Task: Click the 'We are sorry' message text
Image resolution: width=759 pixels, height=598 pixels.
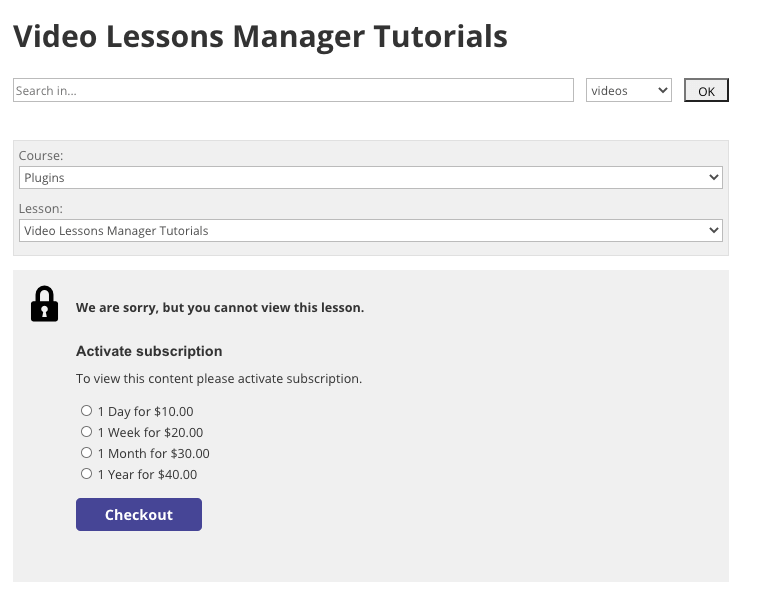Action: pyautogui.click(x=220, y=308)
